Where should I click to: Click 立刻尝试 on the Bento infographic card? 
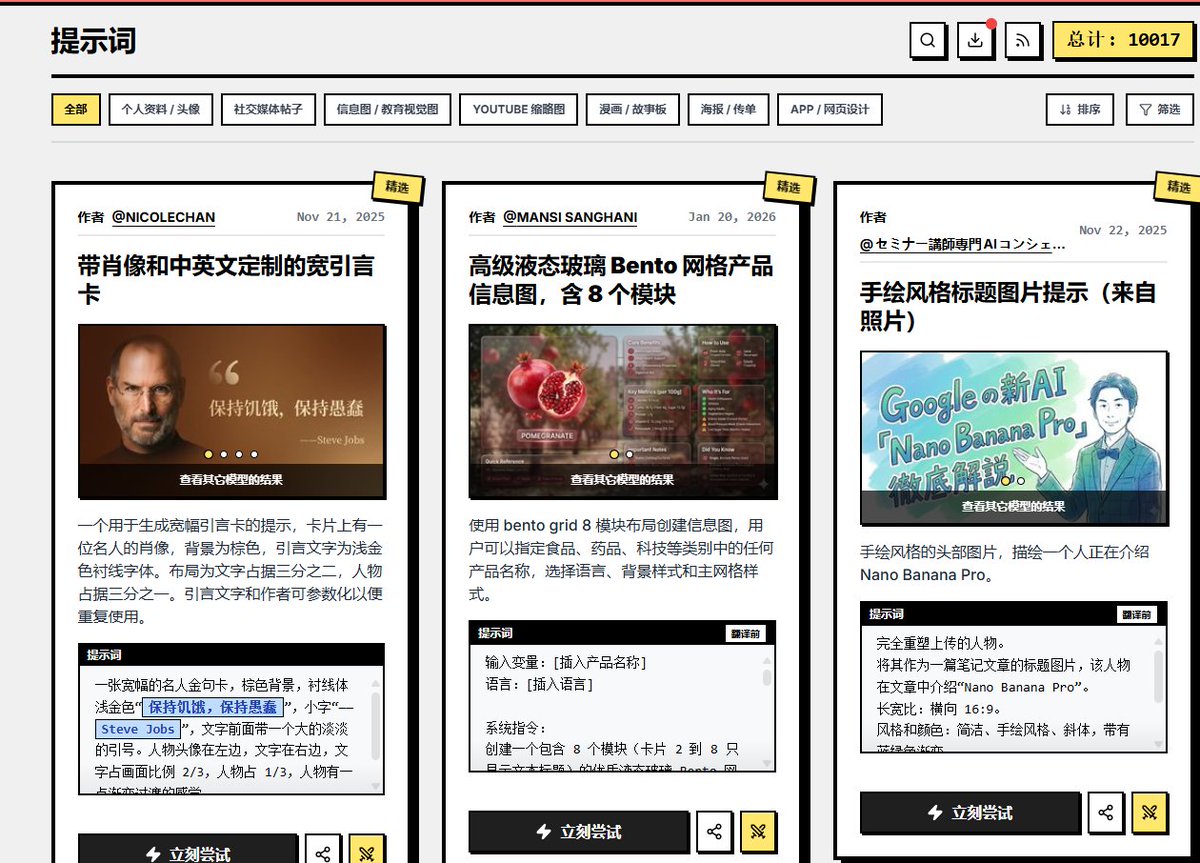(579, 831)
